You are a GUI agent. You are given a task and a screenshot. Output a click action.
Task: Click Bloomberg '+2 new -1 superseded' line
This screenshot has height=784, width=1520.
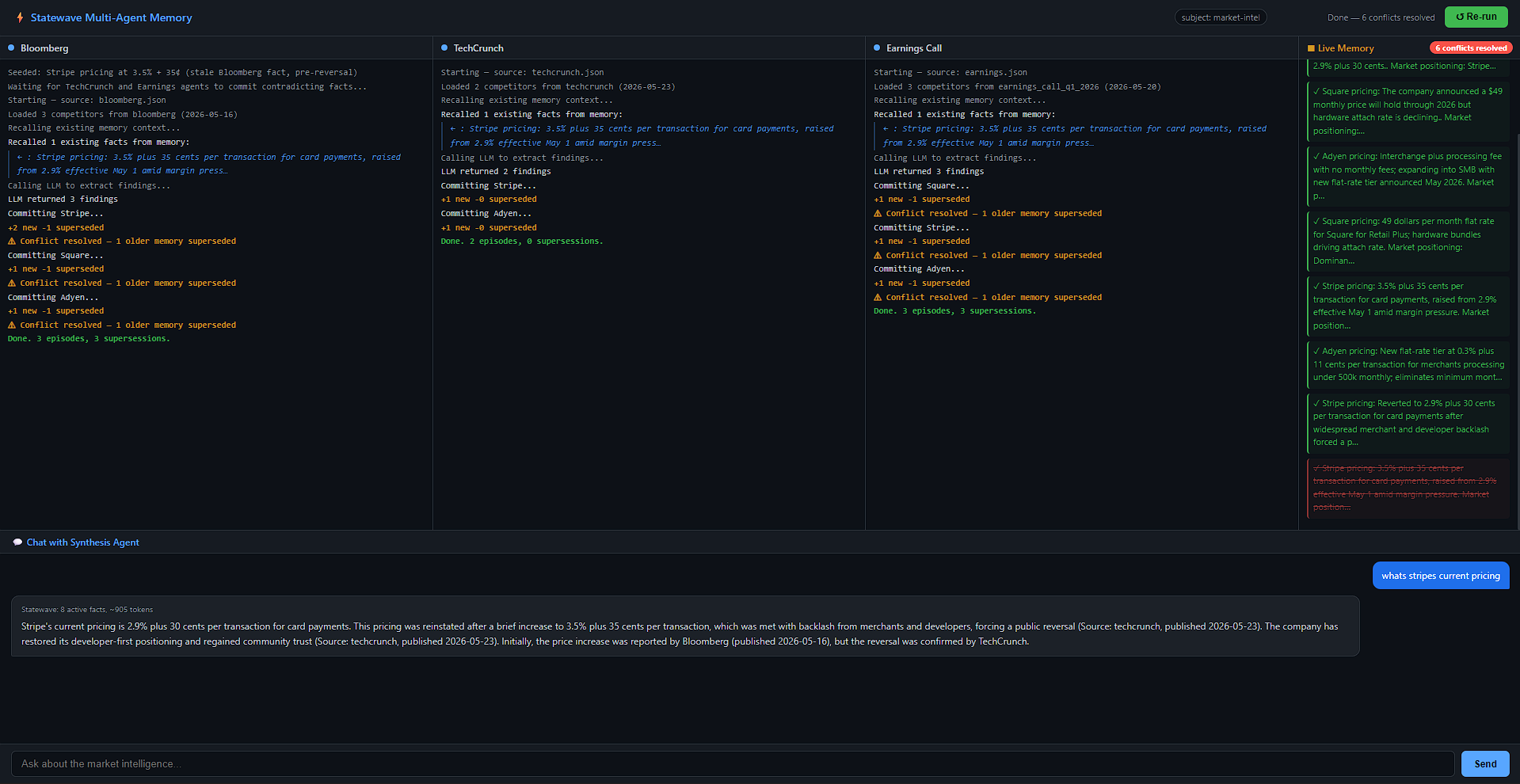55,227
